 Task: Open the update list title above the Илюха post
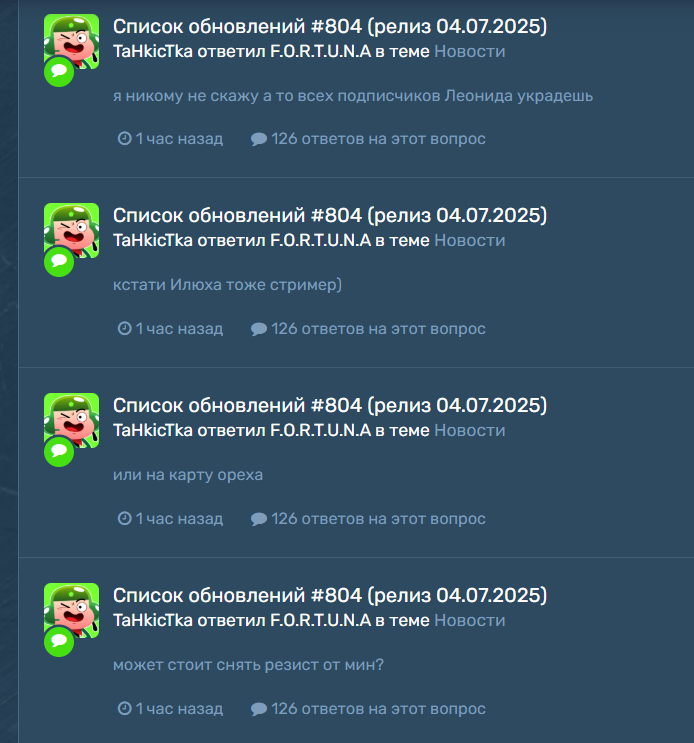pyautogui.click(x=330, y=216)
